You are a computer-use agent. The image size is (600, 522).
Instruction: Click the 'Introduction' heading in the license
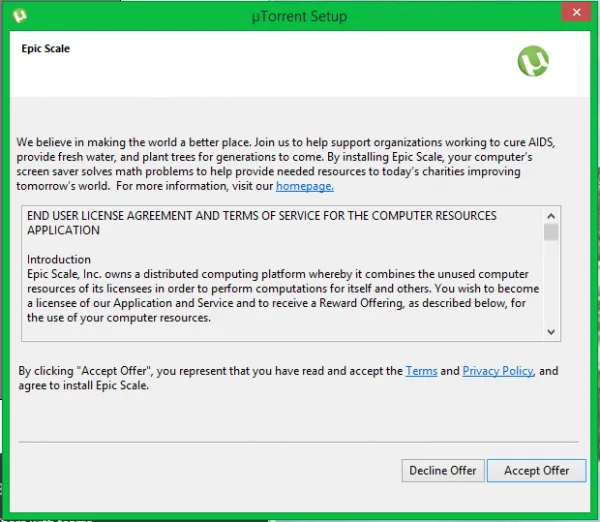[59, 259]
